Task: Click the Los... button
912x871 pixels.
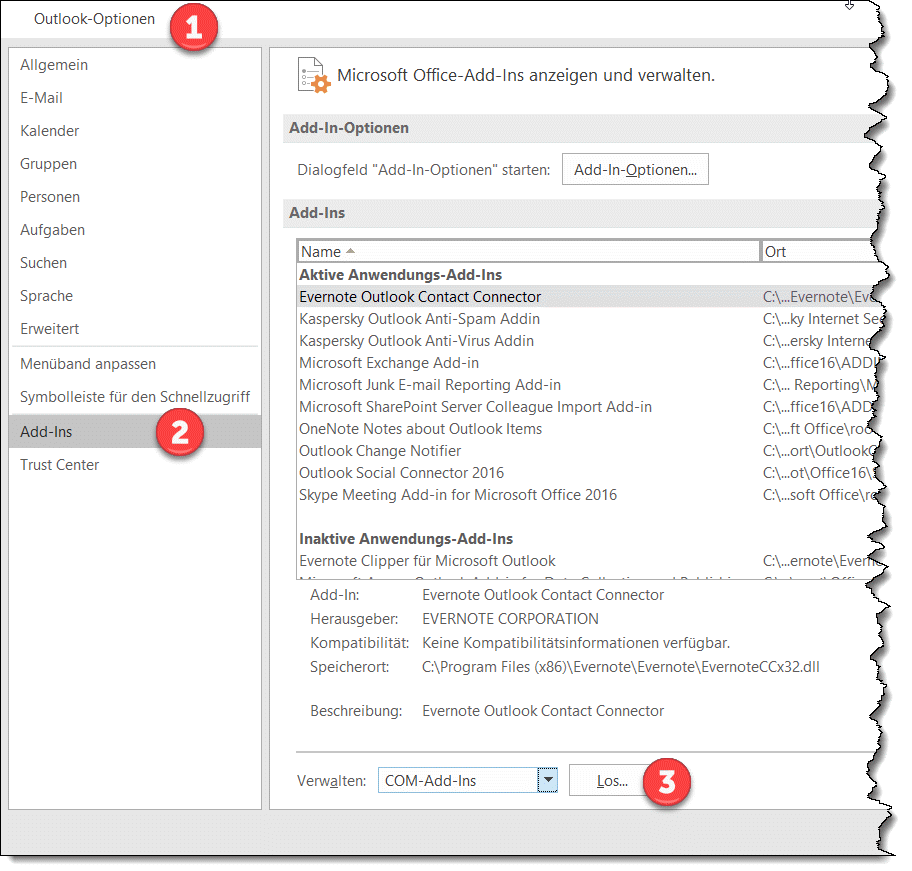Action: [x=612, y=781]
